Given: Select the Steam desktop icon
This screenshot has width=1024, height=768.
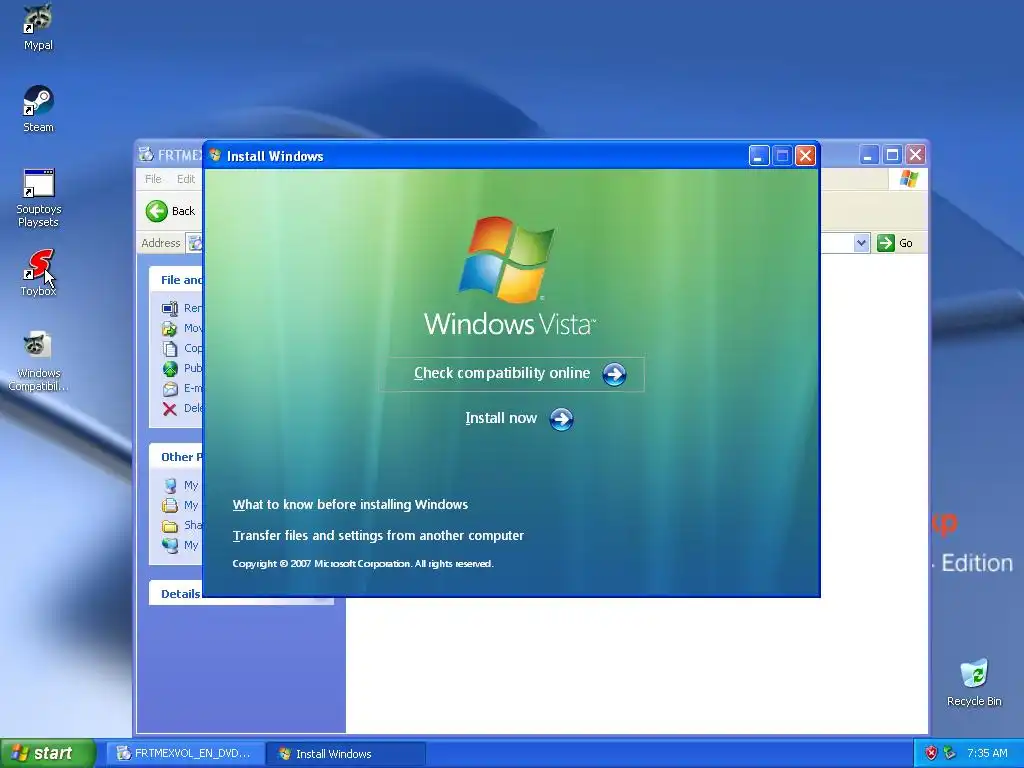Looking at the screenshot, I should 38,109.
